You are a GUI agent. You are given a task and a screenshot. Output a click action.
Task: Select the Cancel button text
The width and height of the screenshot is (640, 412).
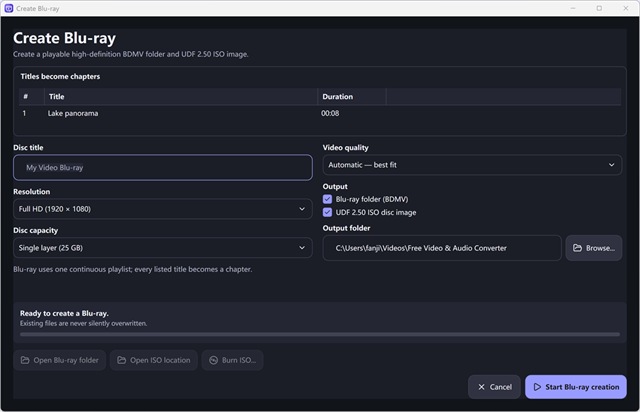point(500,387)
